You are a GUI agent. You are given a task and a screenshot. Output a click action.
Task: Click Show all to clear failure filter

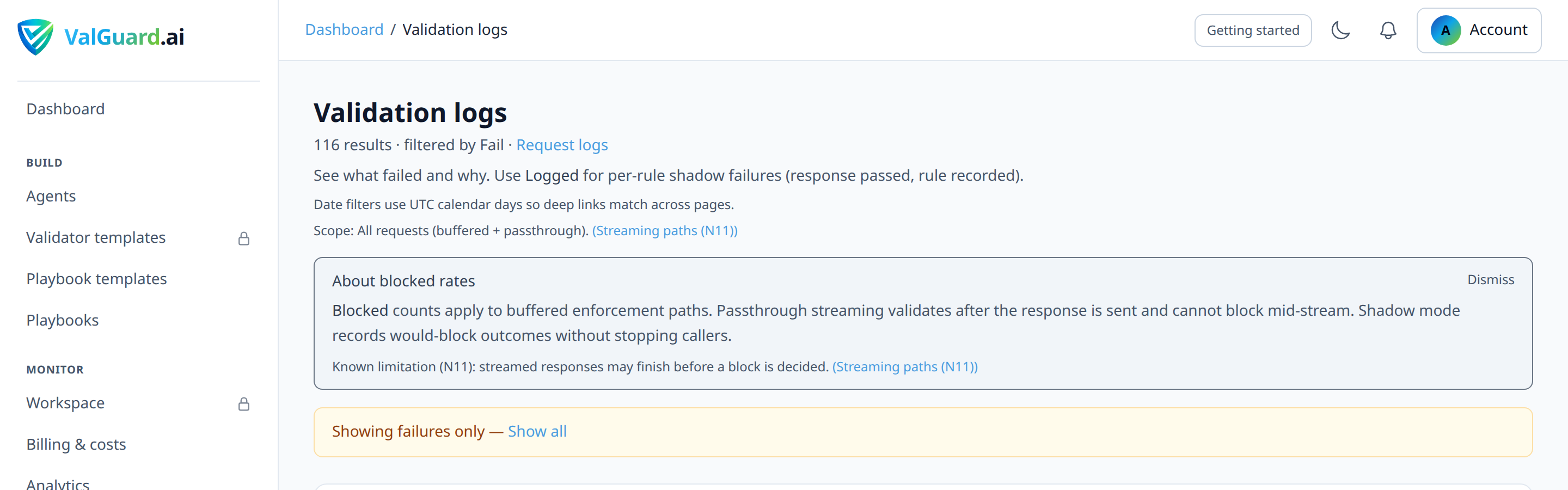coord(537,431)
